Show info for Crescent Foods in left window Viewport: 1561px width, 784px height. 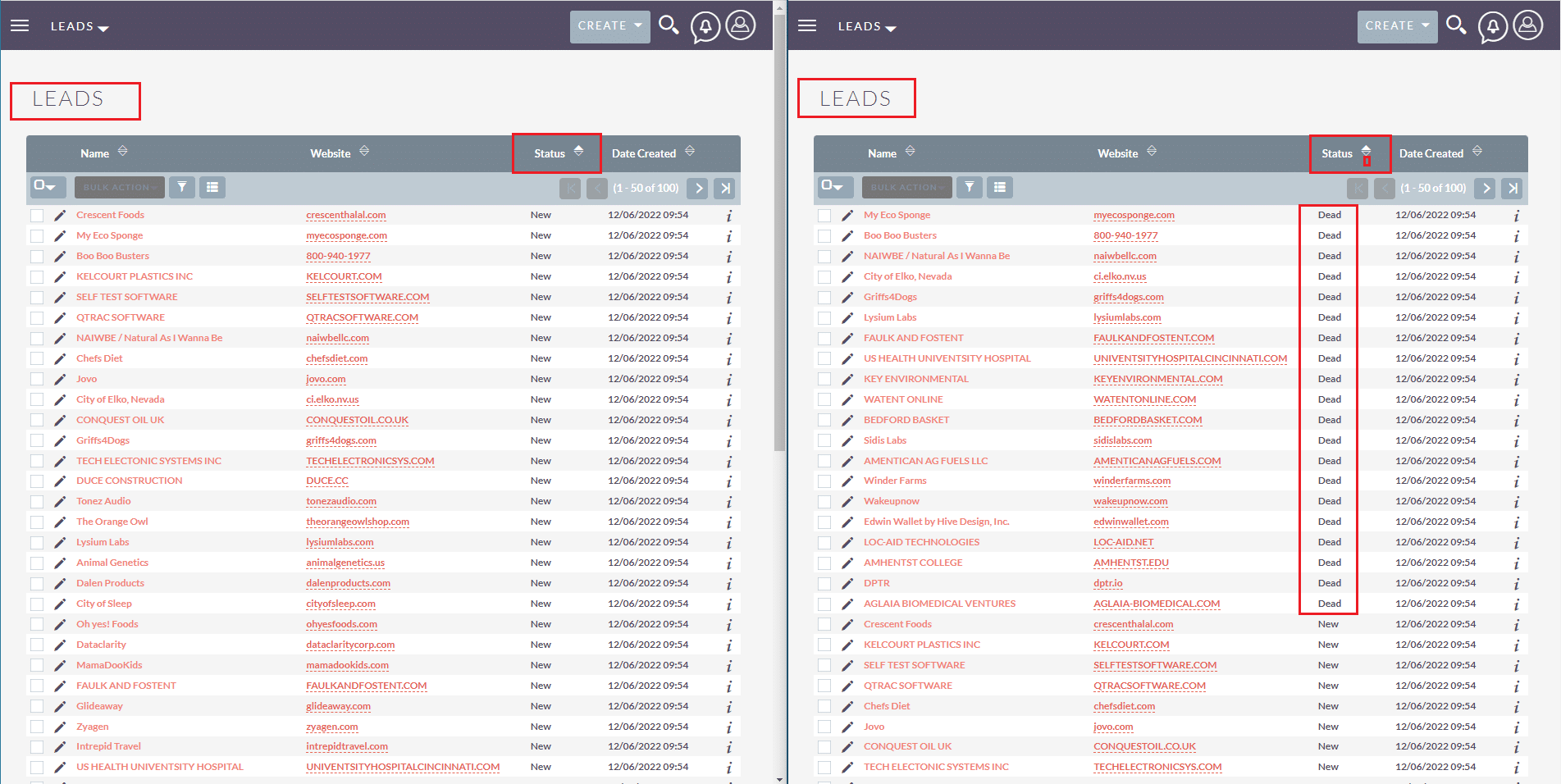[728, 216]
